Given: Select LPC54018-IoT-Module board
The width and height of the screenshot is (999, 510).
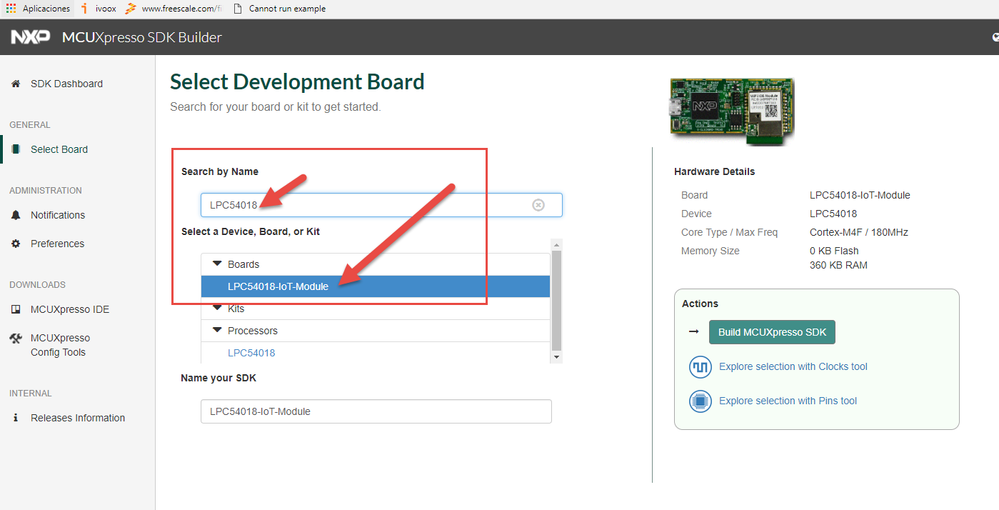Looking at the screenshot, I should (375, 286).
